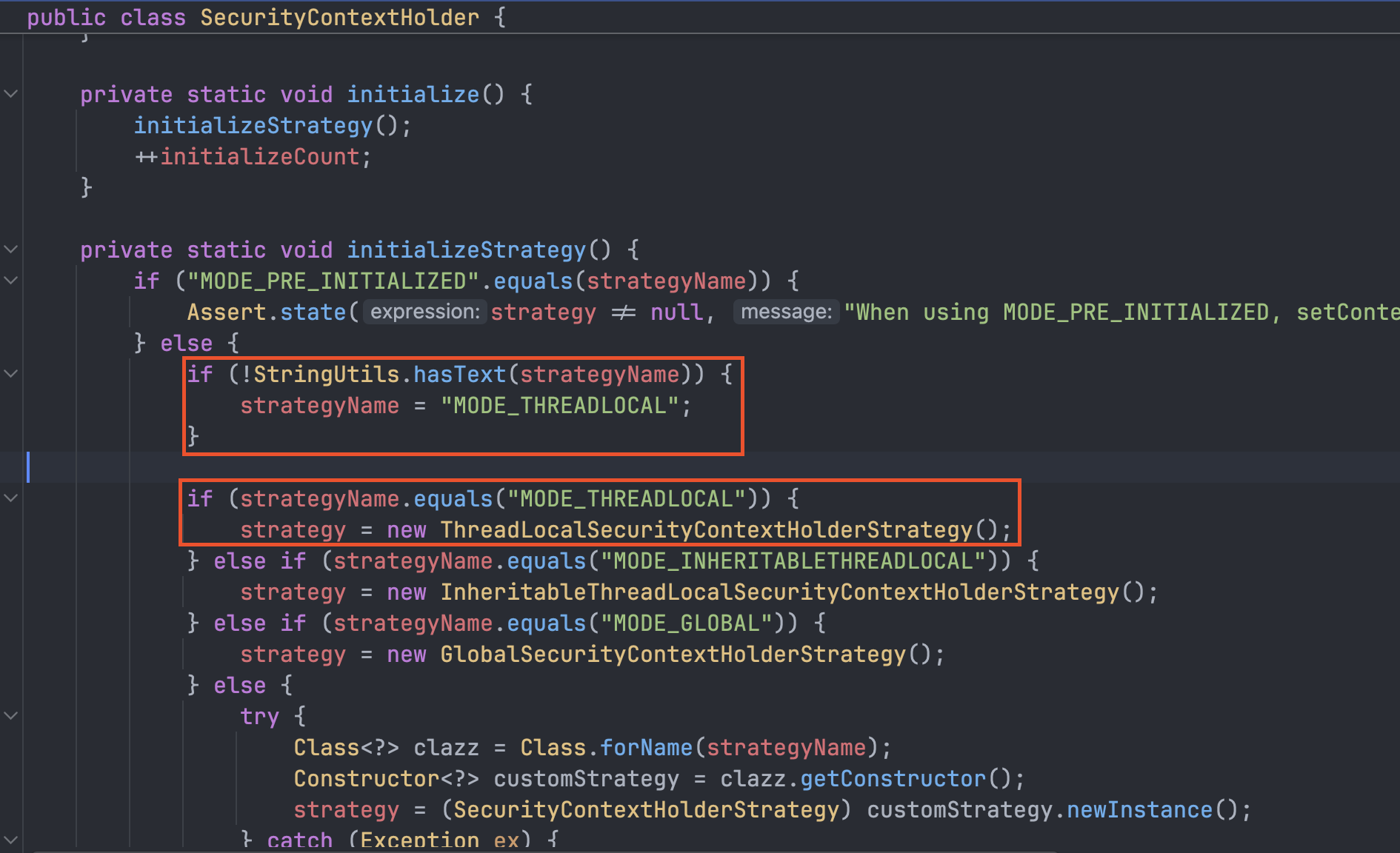Collapse the initialize() method fold arrow
Viewport: 1400px width, 853px height.
(x=11, y=94)
